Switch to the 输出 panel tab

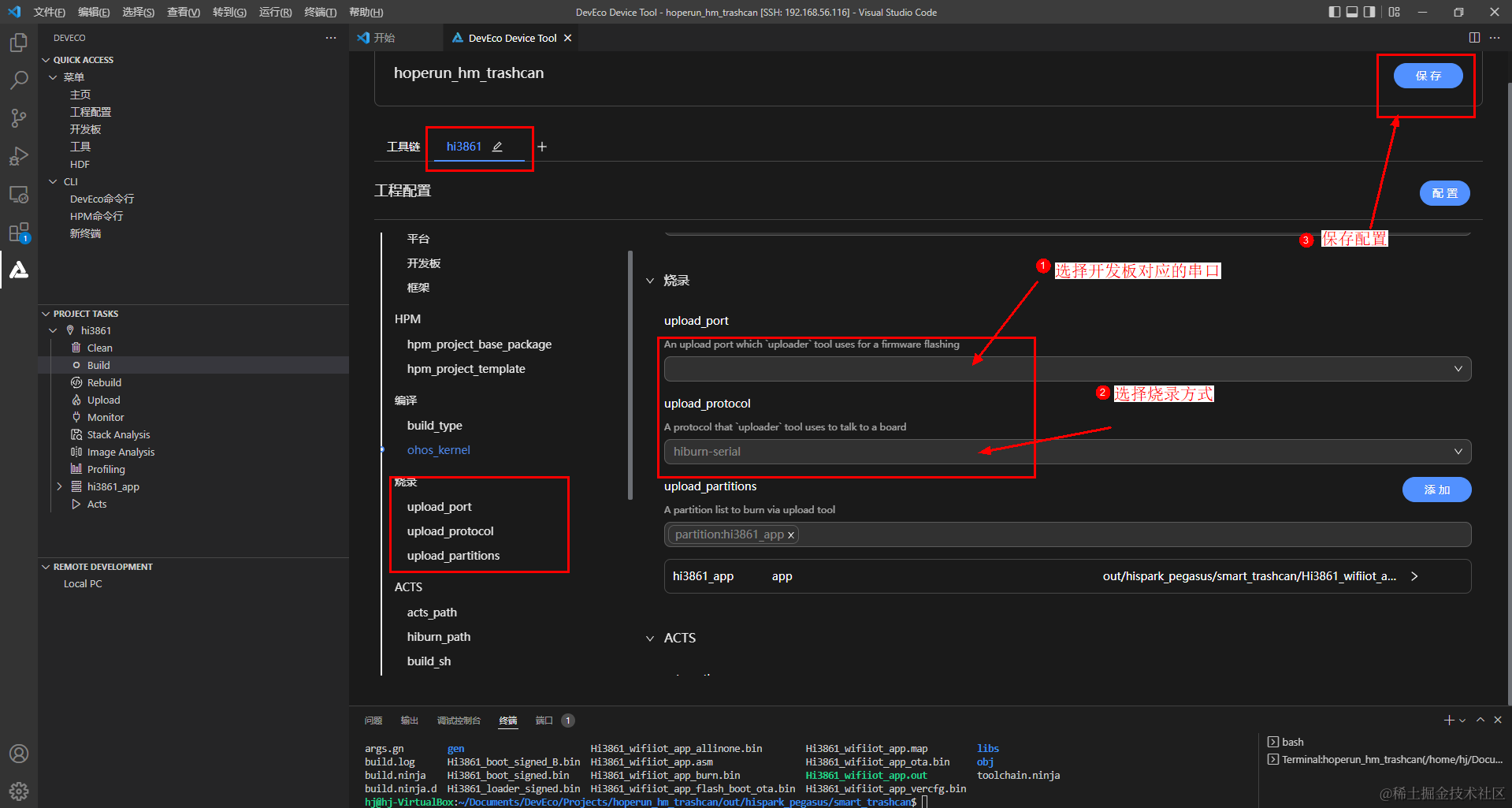pos(410,720)
